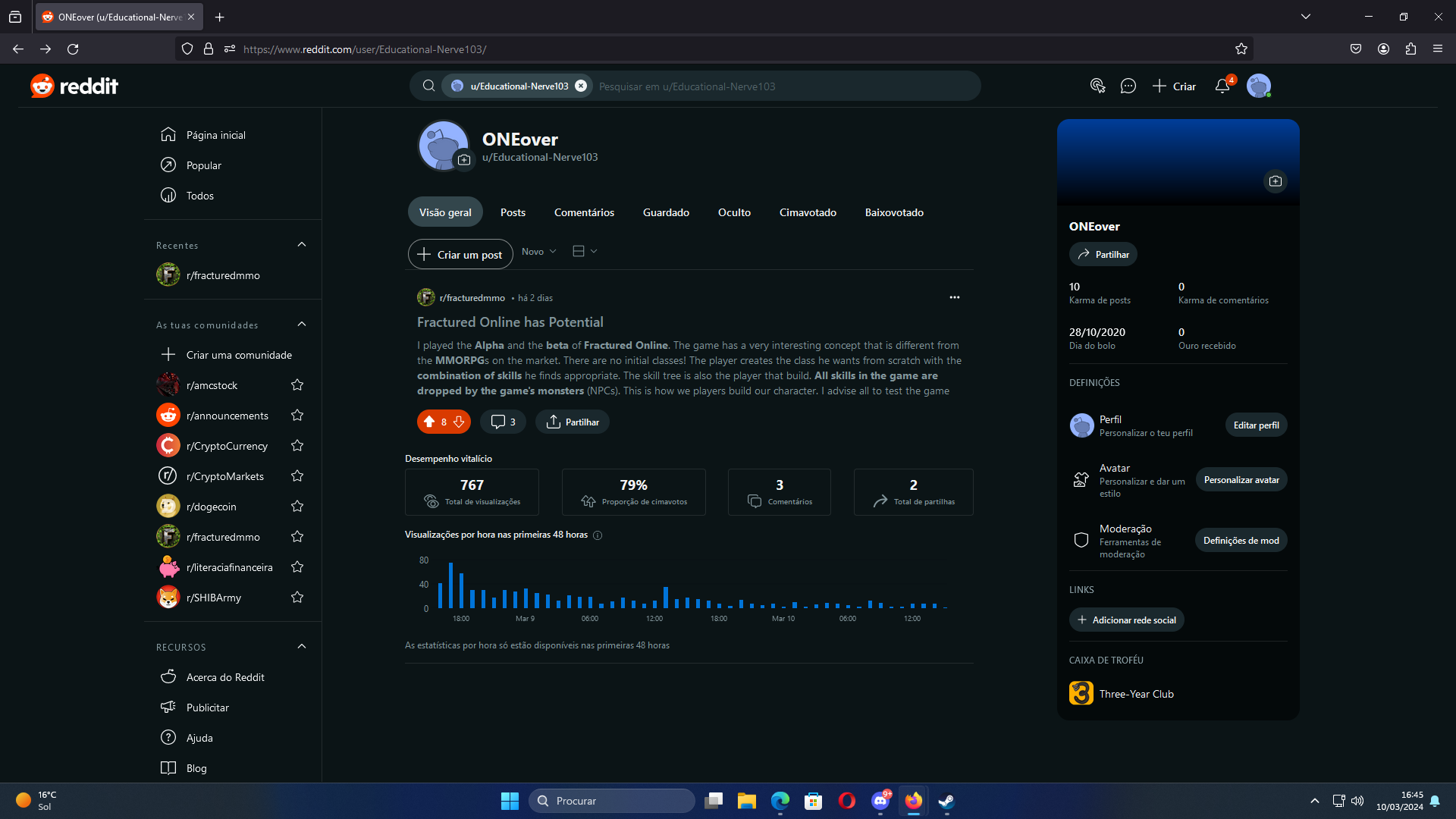Open the Novo sort dropdown
The width and height of the screenshot is (1456, 819).
click(539, 252)
